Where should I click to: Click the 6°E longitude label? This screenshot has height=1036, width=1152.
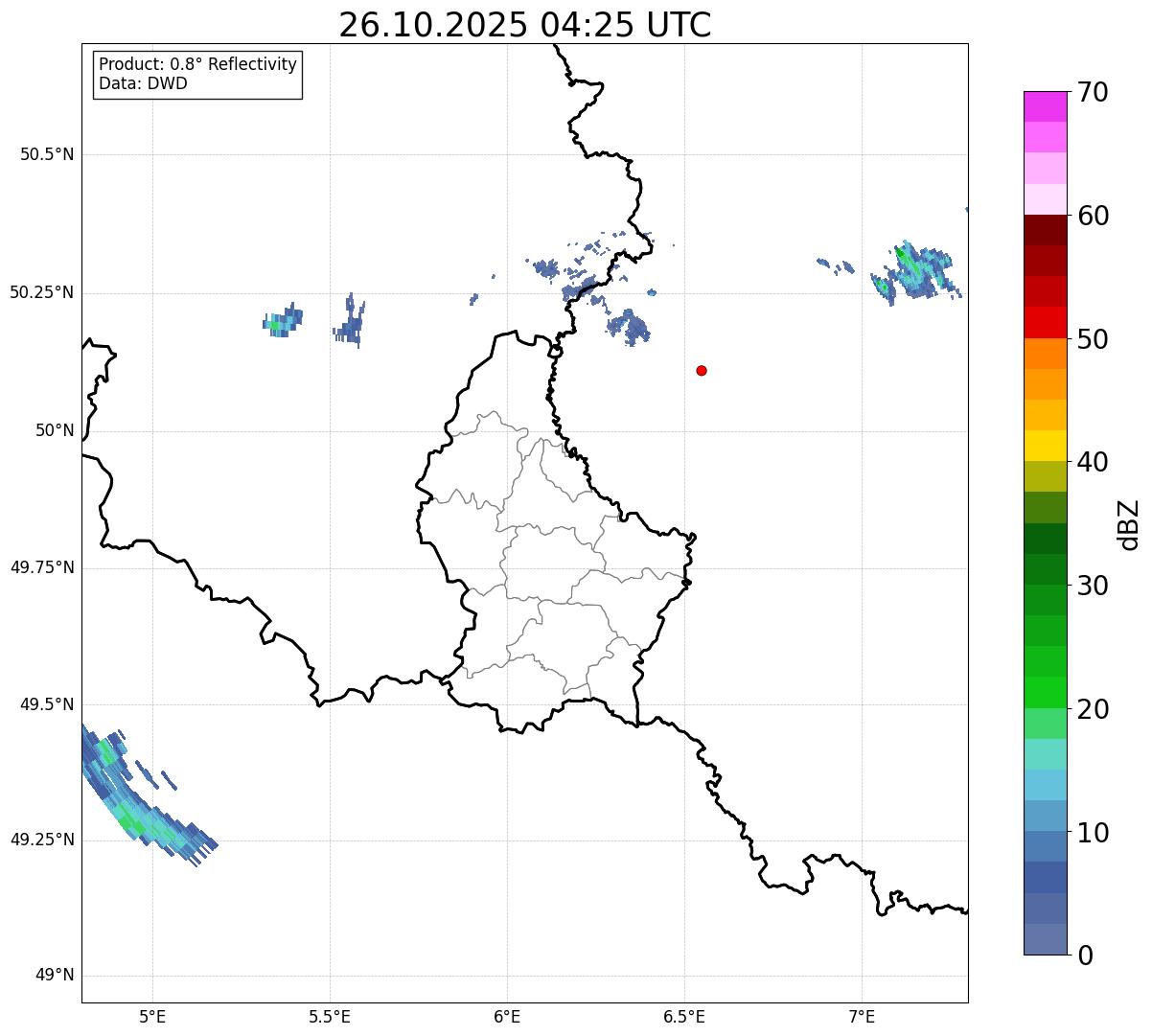point(507,1016)
